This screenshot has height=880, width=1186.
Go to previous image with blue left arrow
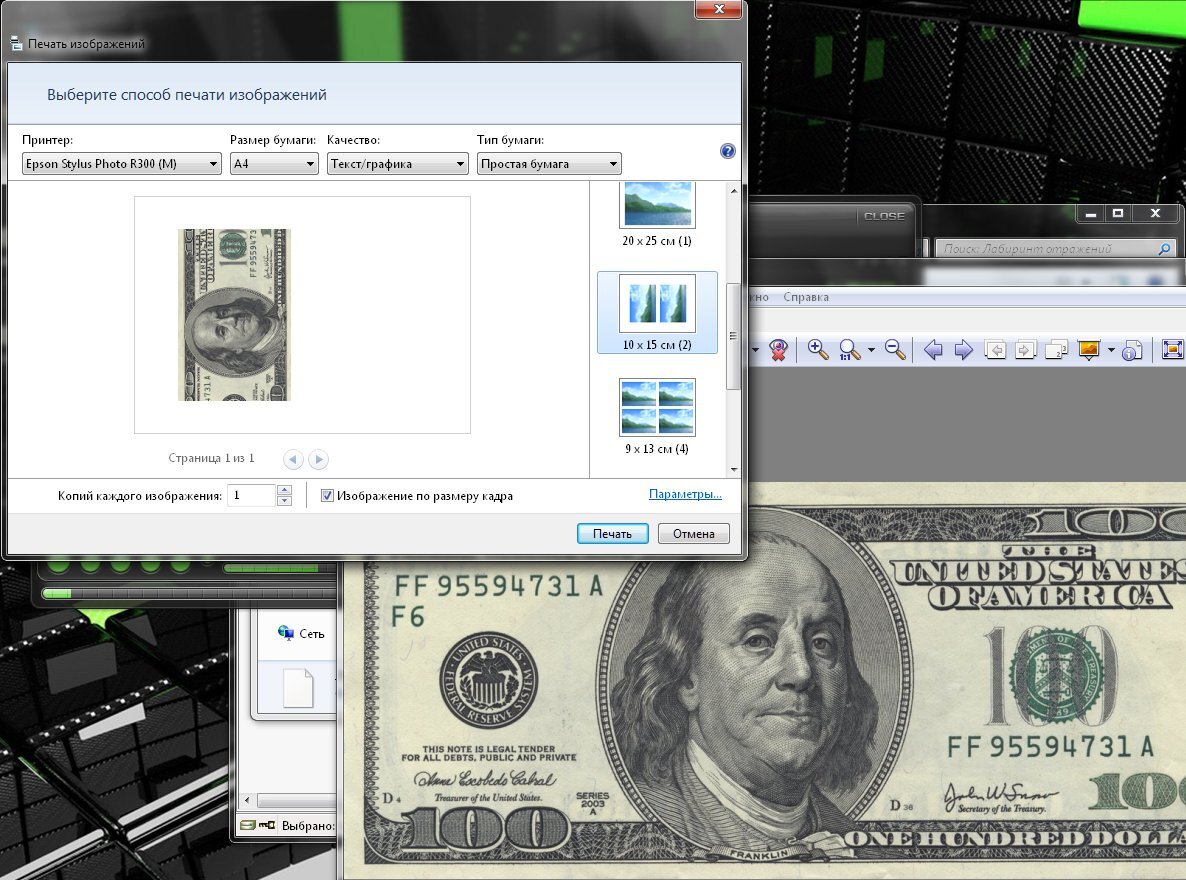click(933, 350)
